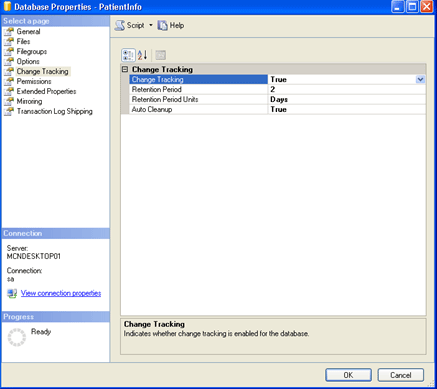Click the Days value cell
Screen dimensions: 437x389
tap(347, 99)
